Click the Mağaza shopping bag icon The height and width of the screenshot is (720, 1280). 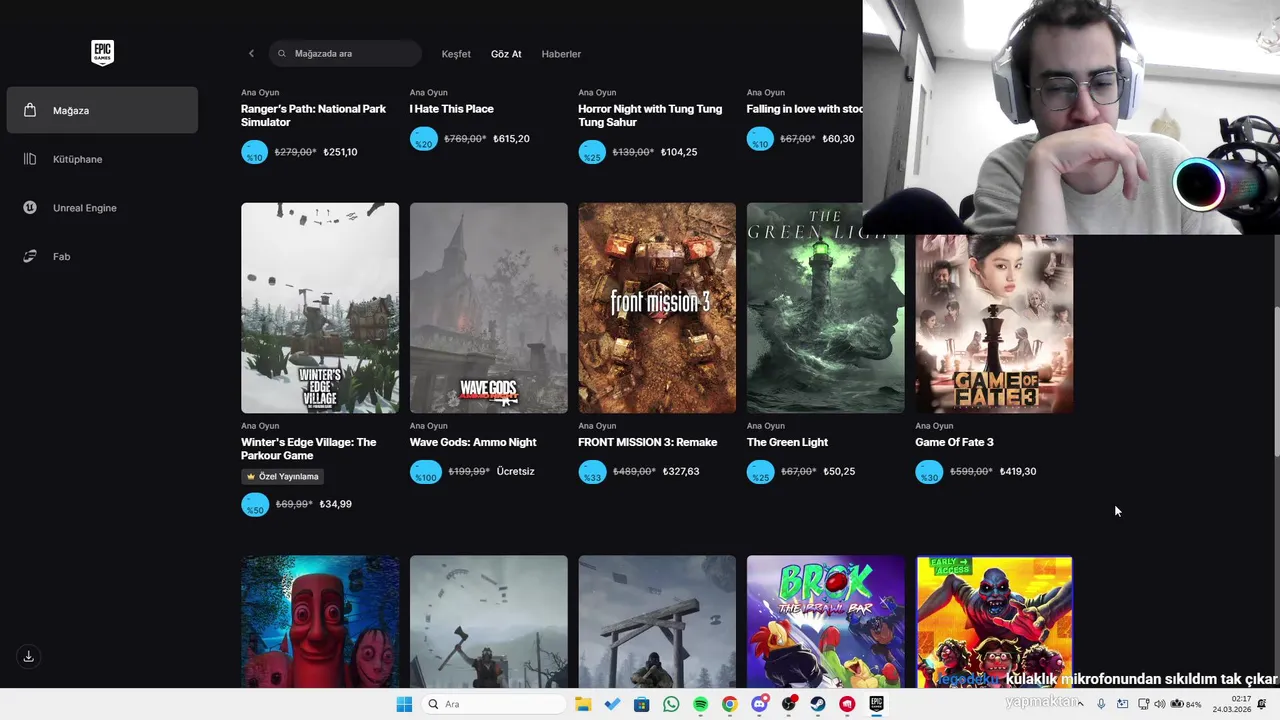(30, 110)
